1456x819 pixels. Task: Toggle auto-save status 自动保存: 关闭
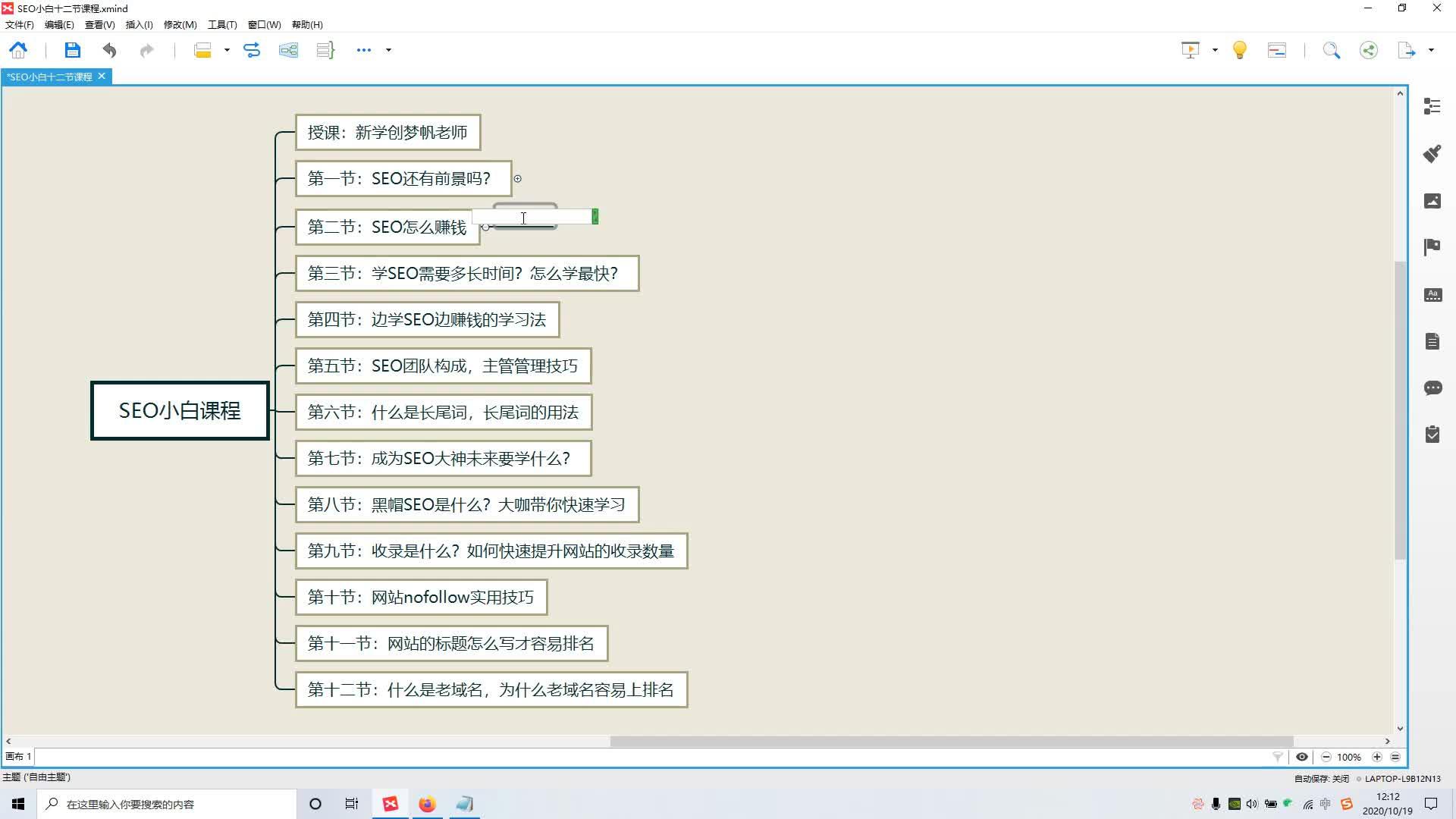tap(1321, 779)
